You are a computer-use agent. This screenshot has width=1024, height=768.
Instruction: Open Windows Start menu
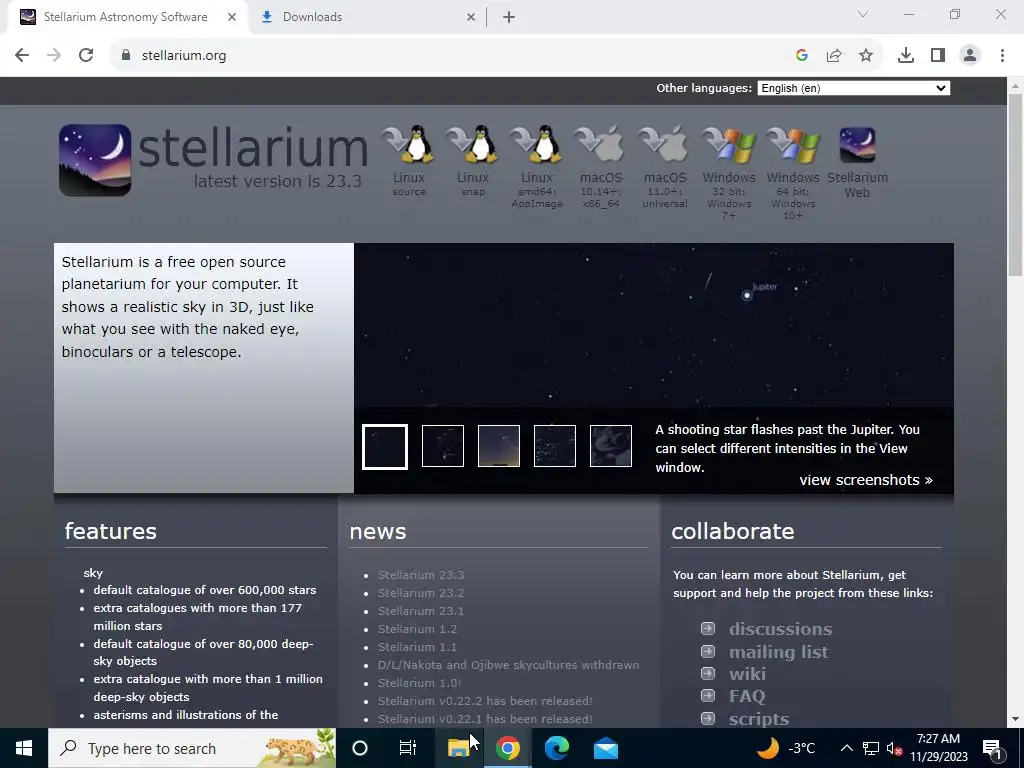pyautogui.click(x=24, y=748)
